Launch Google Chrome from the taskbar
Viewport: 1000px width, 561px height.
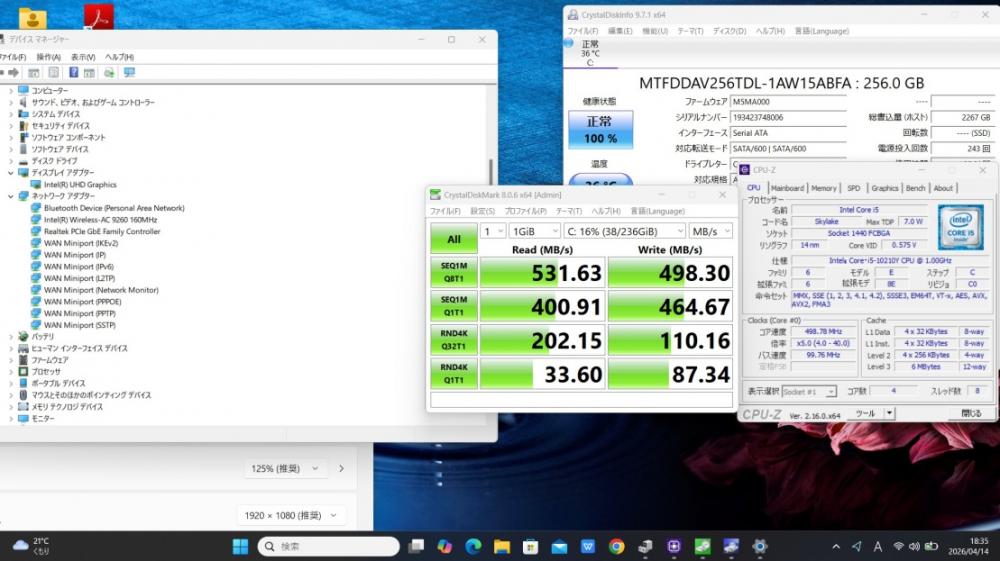[617, 546]
